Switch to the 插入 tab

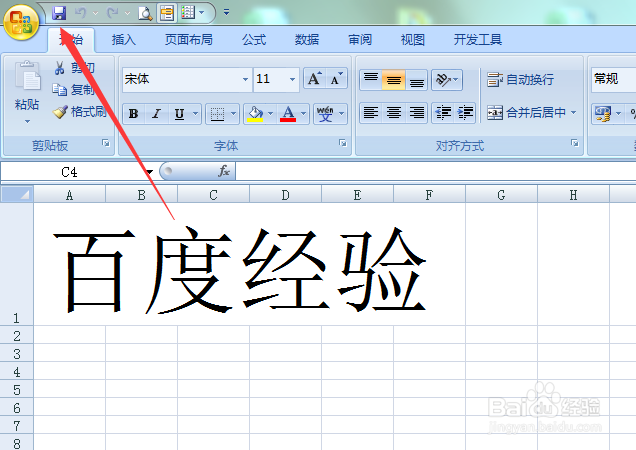123,39
